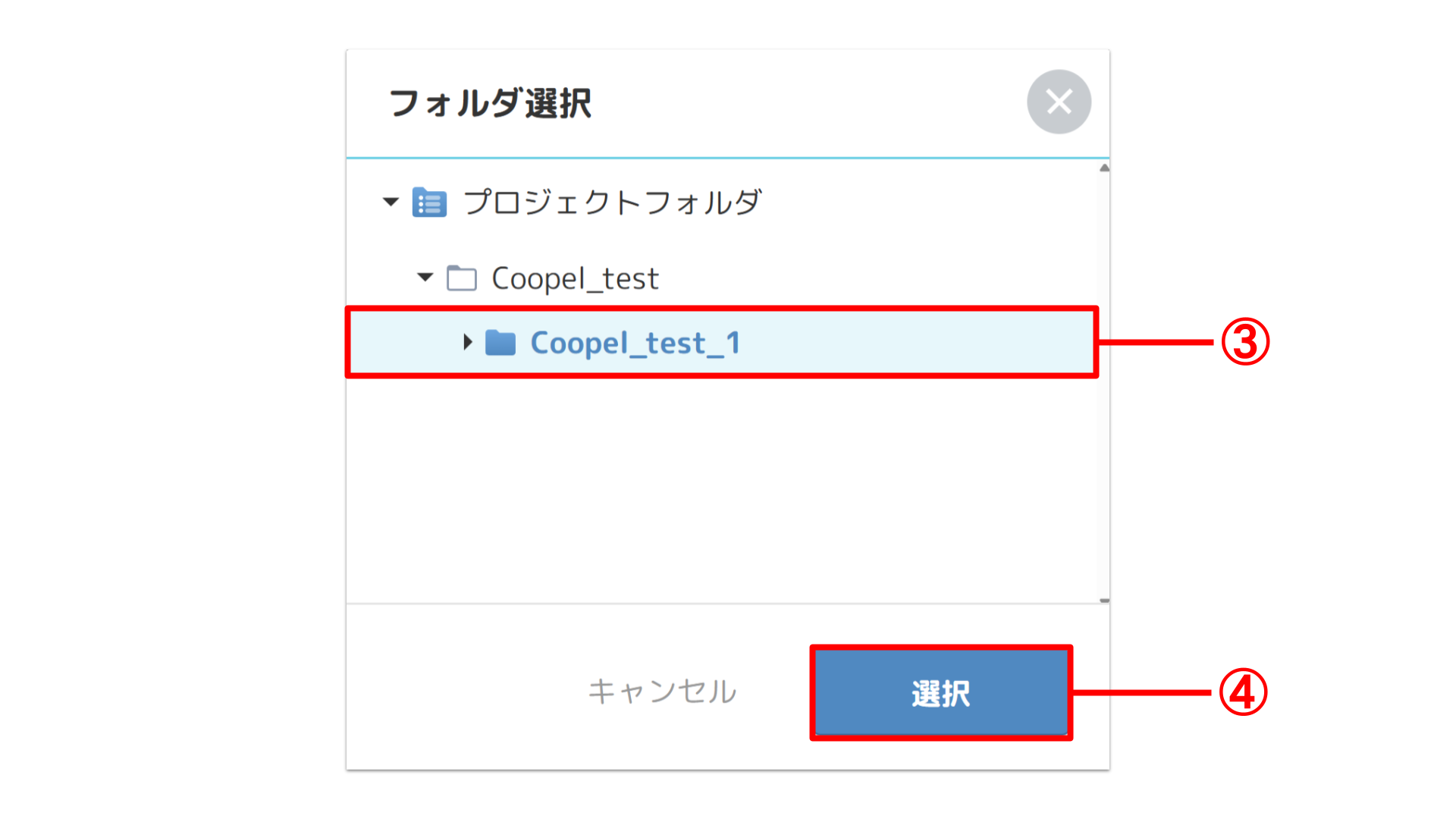Select the Coopel_test_1 folder name
The height and width of the screenshot is (819, 1456).
(635, 343)
